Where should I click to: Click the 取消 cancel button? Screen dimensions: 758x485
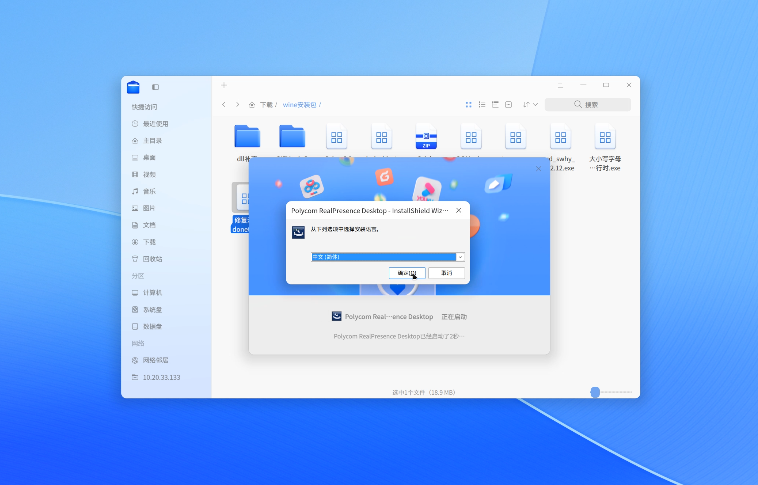coord(447,273)
